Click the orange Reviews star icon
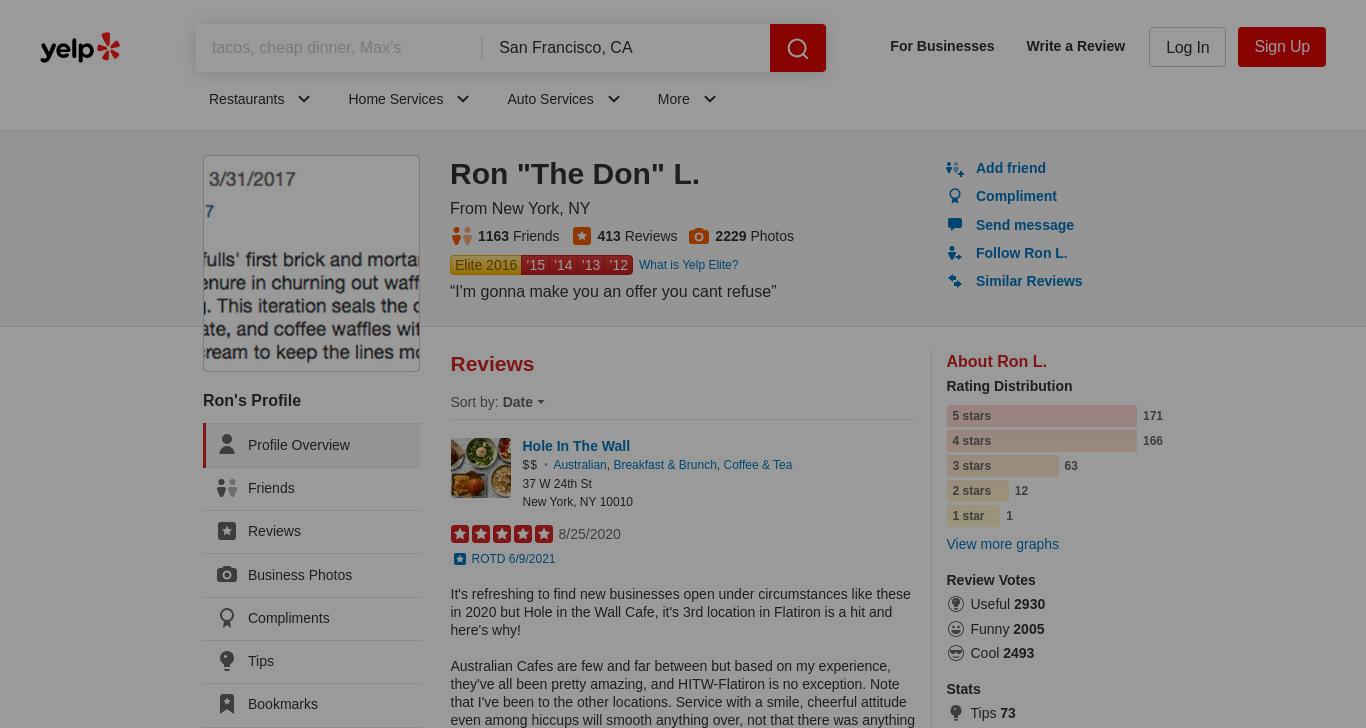Image resolution: width=1366 pixels, height=728 pixels. (x=582, y=236)
